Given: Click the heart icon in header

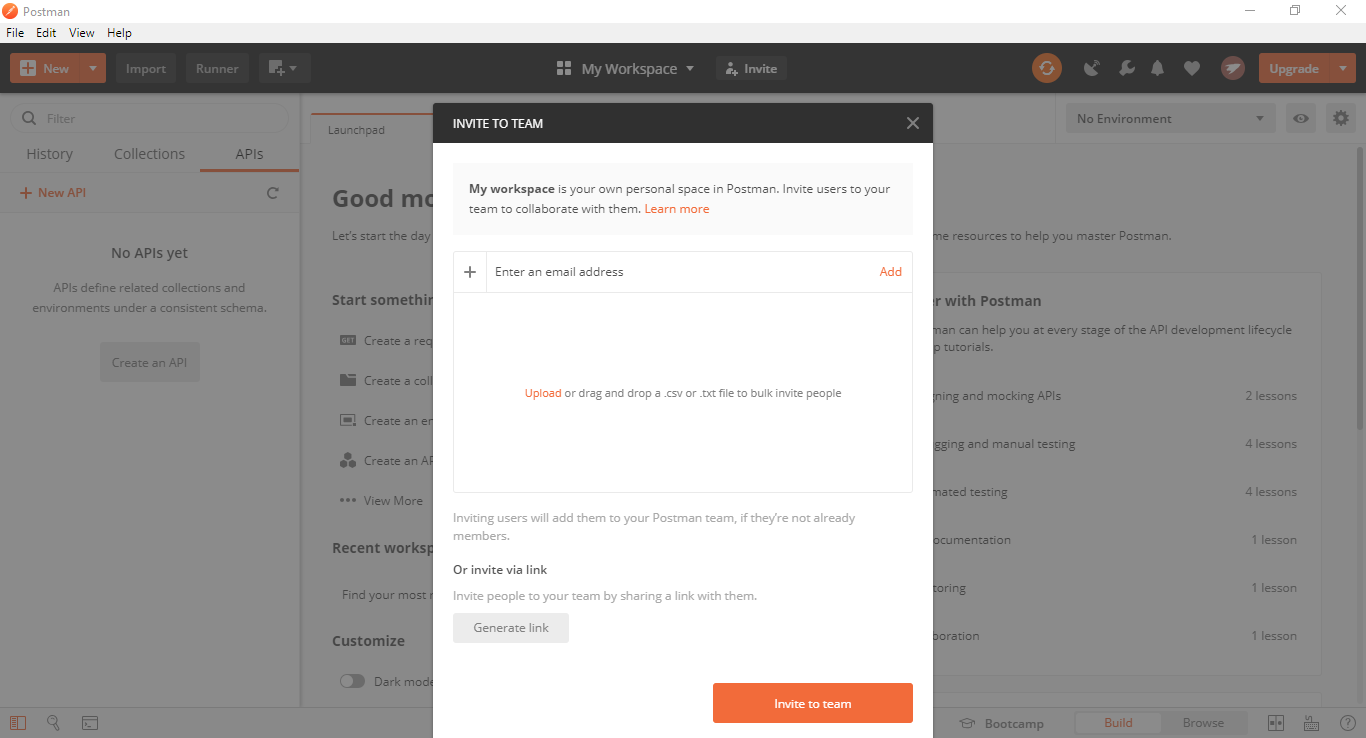Looking at the screenshot, I should coord(1191,68).
